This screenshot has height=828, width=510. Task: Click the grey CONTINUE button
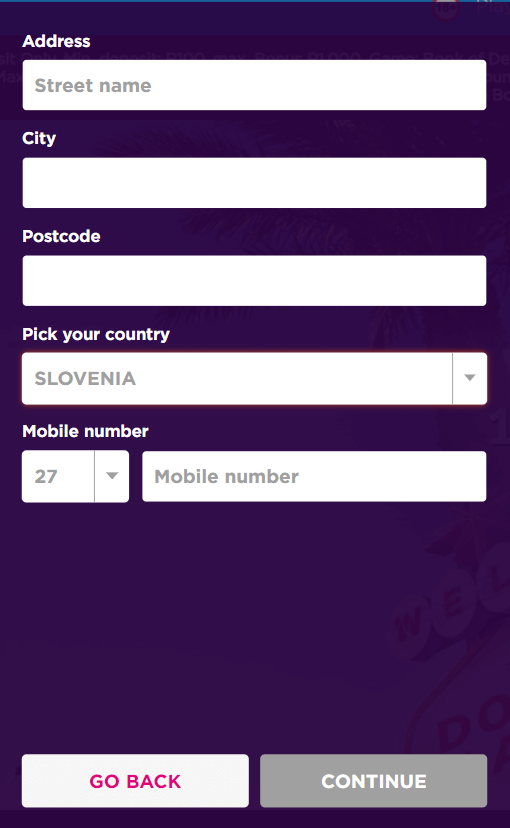tap(373, 781)
